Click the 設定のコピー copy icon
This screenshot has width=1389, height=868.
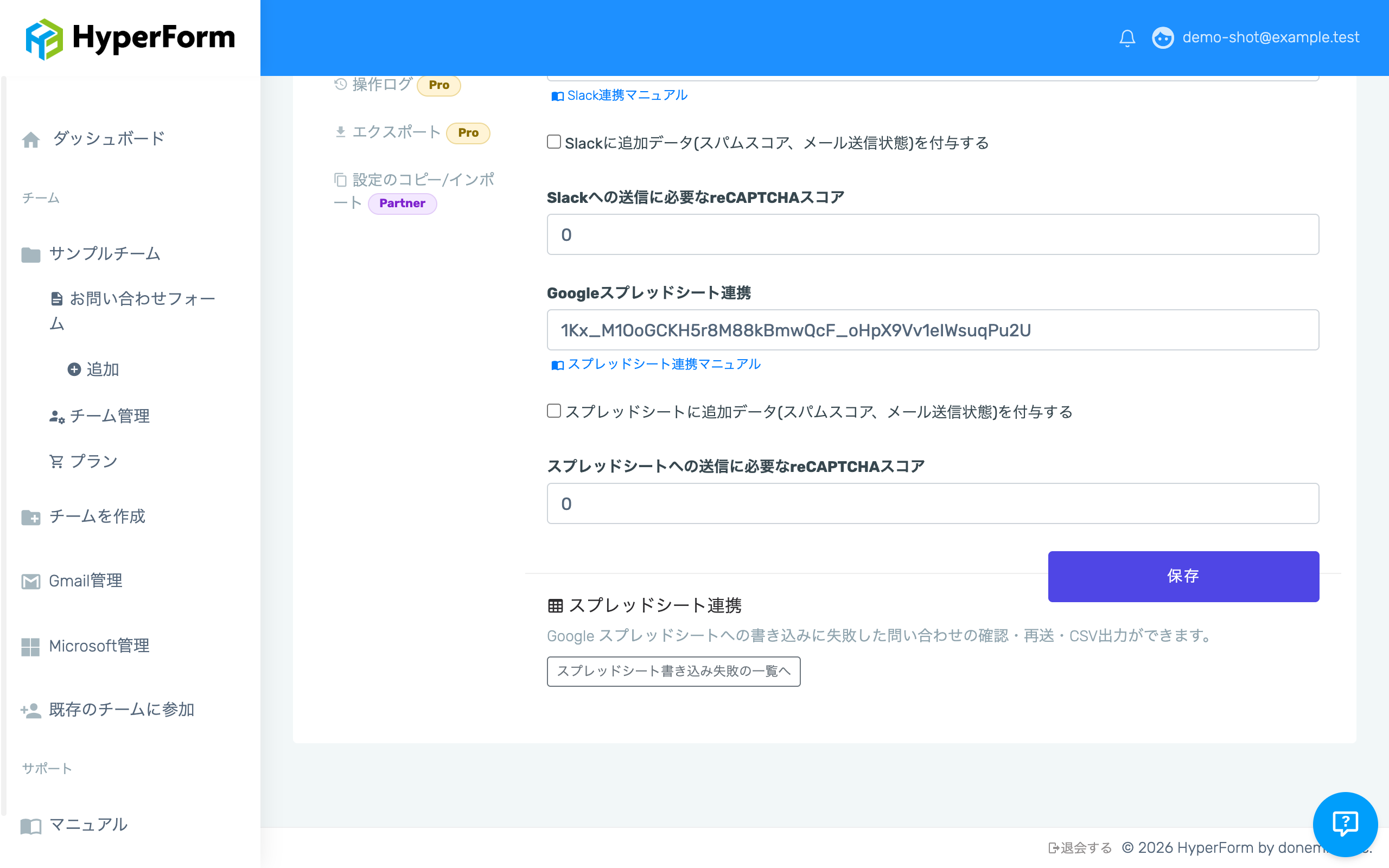340,180
